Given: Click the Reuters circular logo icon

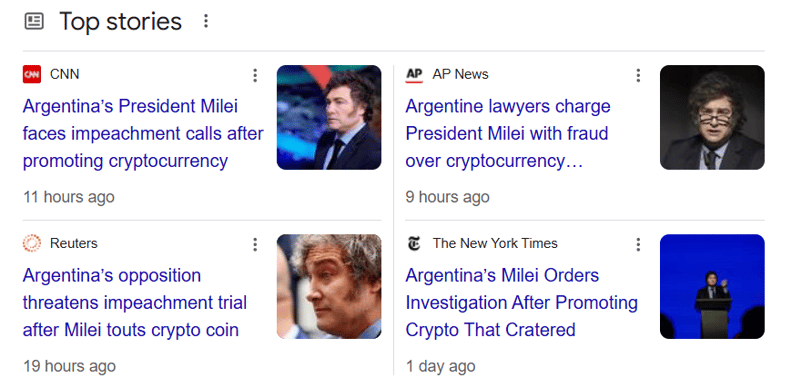Looking at the screenshot, I should tap(32, 244).
